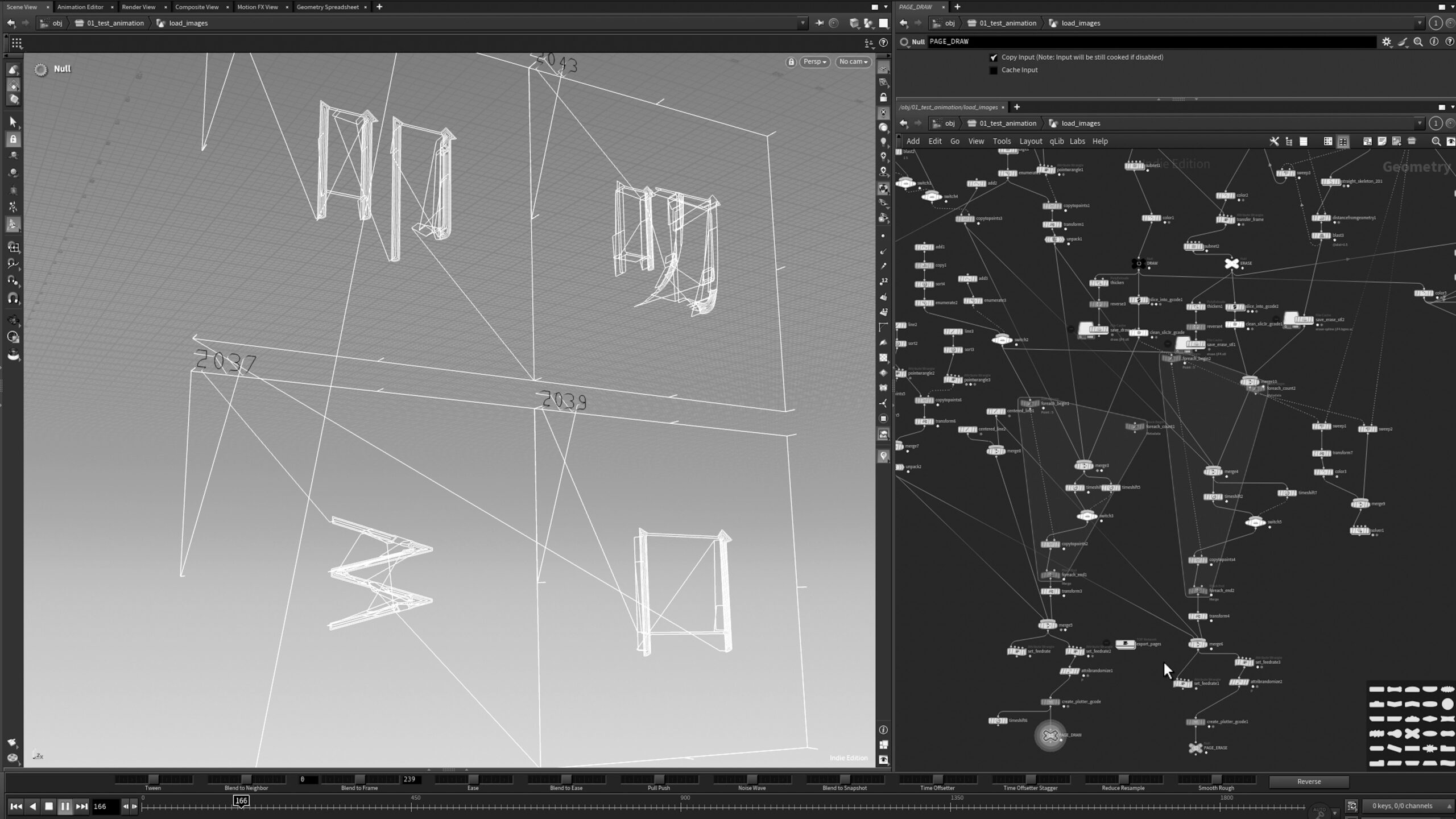Open the Layout menu in network editor
This screenshot has height=819, width=1456.
[x=1031, y=142]
